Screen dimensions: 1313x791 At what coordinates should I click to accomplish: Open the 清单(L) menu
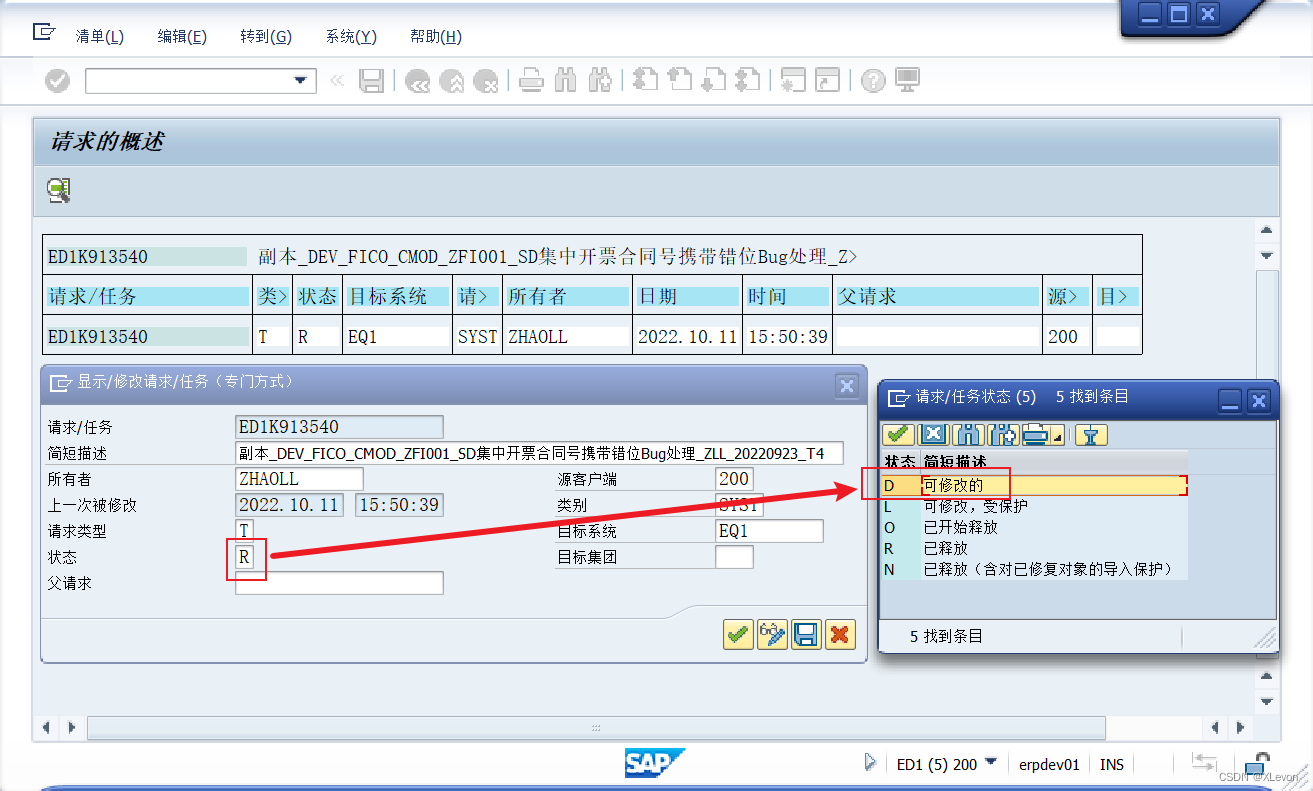(x=100, y=37)
